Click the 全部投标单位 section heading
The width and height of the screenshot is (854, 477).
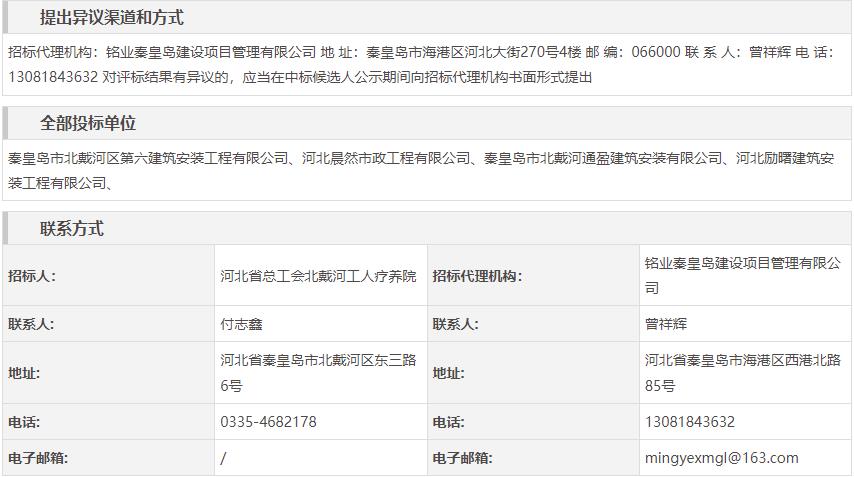click(88, 123)
